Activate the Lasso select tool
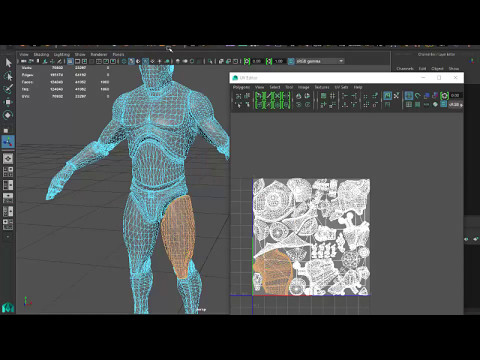The width and height of the screenshot is (480, 360). pyautogui.click(x=8, y=76)
